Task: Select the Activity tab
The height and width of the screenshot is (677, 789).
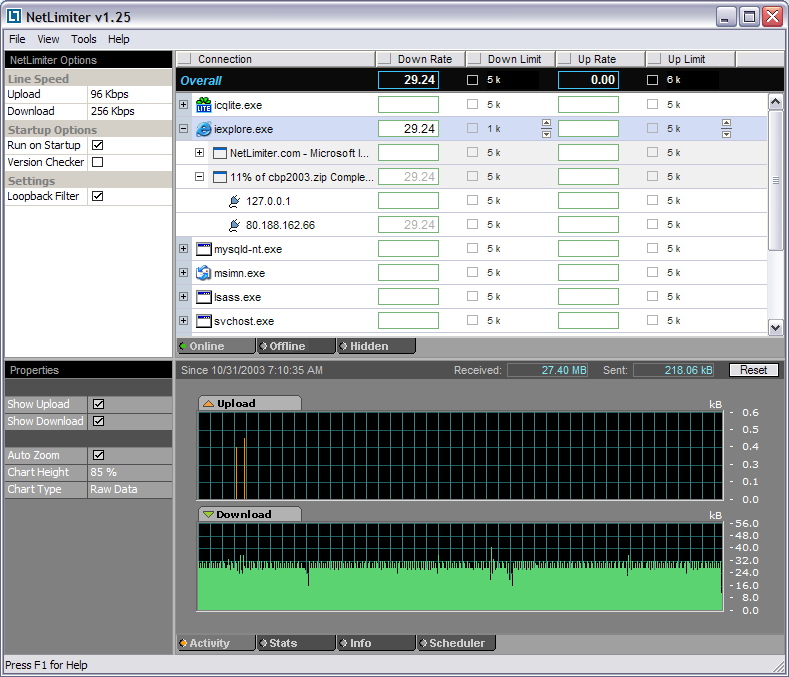Action: (216, 643)
